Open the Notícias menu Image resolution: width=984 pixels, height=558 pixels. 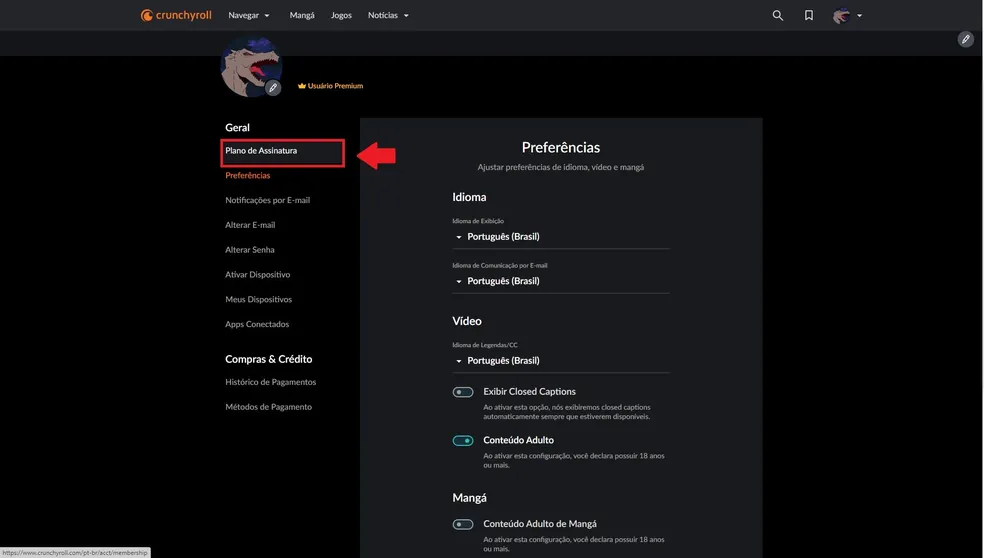388,16
